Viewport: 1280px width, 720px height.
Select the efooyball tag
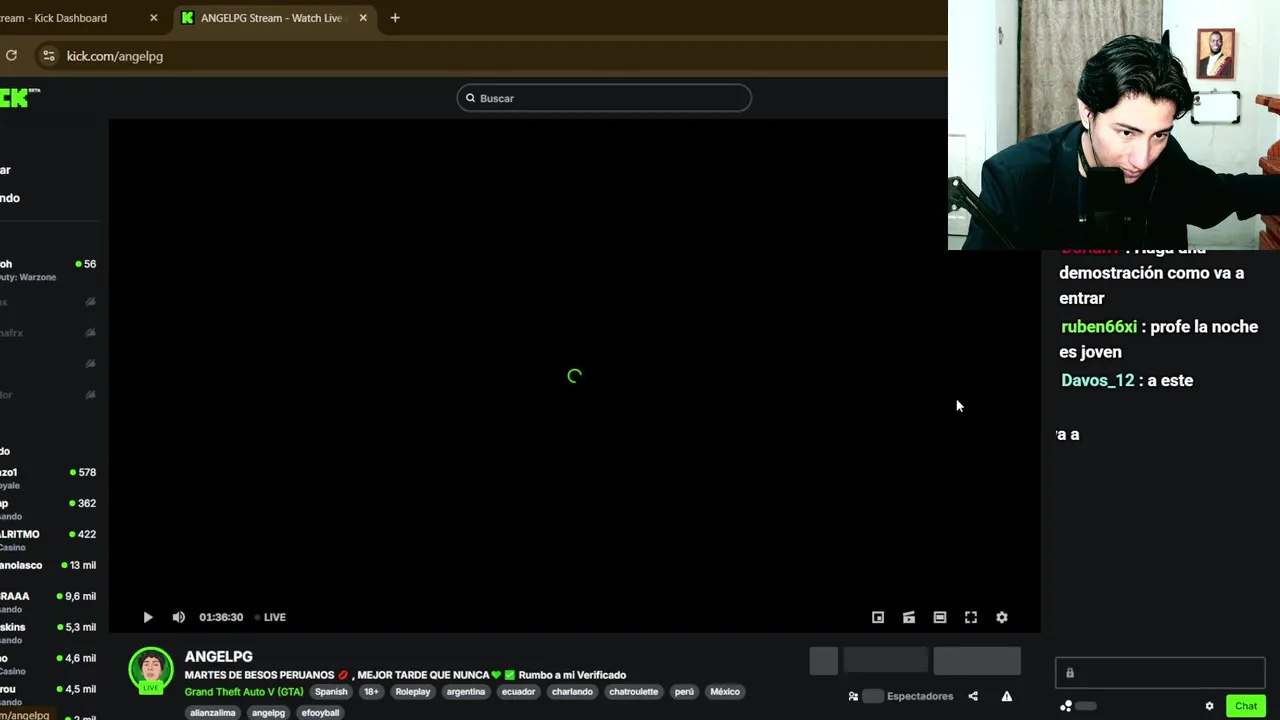tap(320, 713)
